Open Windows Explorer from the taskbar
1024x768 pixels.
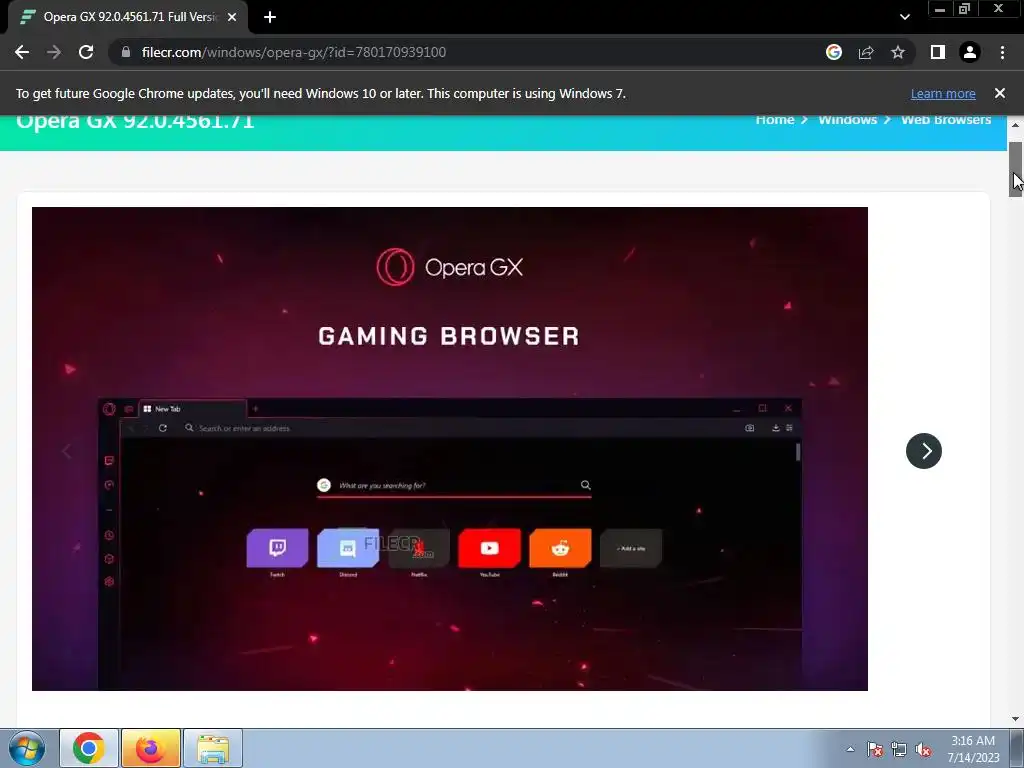(x=213, y=748)
